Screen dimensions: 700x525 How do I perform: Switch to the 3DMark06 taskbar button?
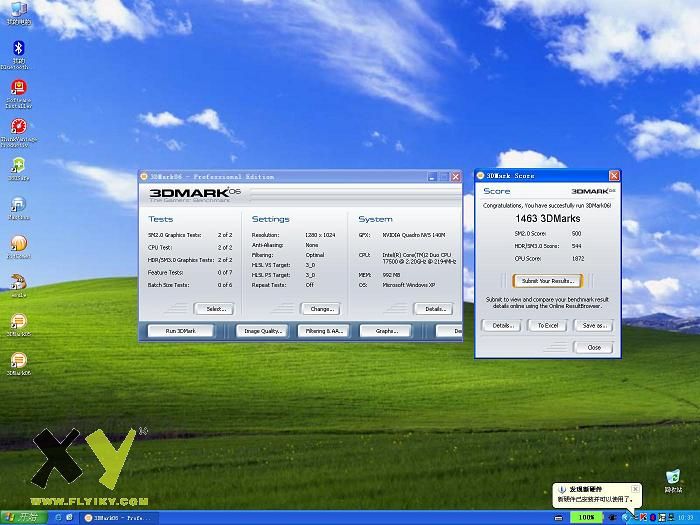click(x=118, y=518)
